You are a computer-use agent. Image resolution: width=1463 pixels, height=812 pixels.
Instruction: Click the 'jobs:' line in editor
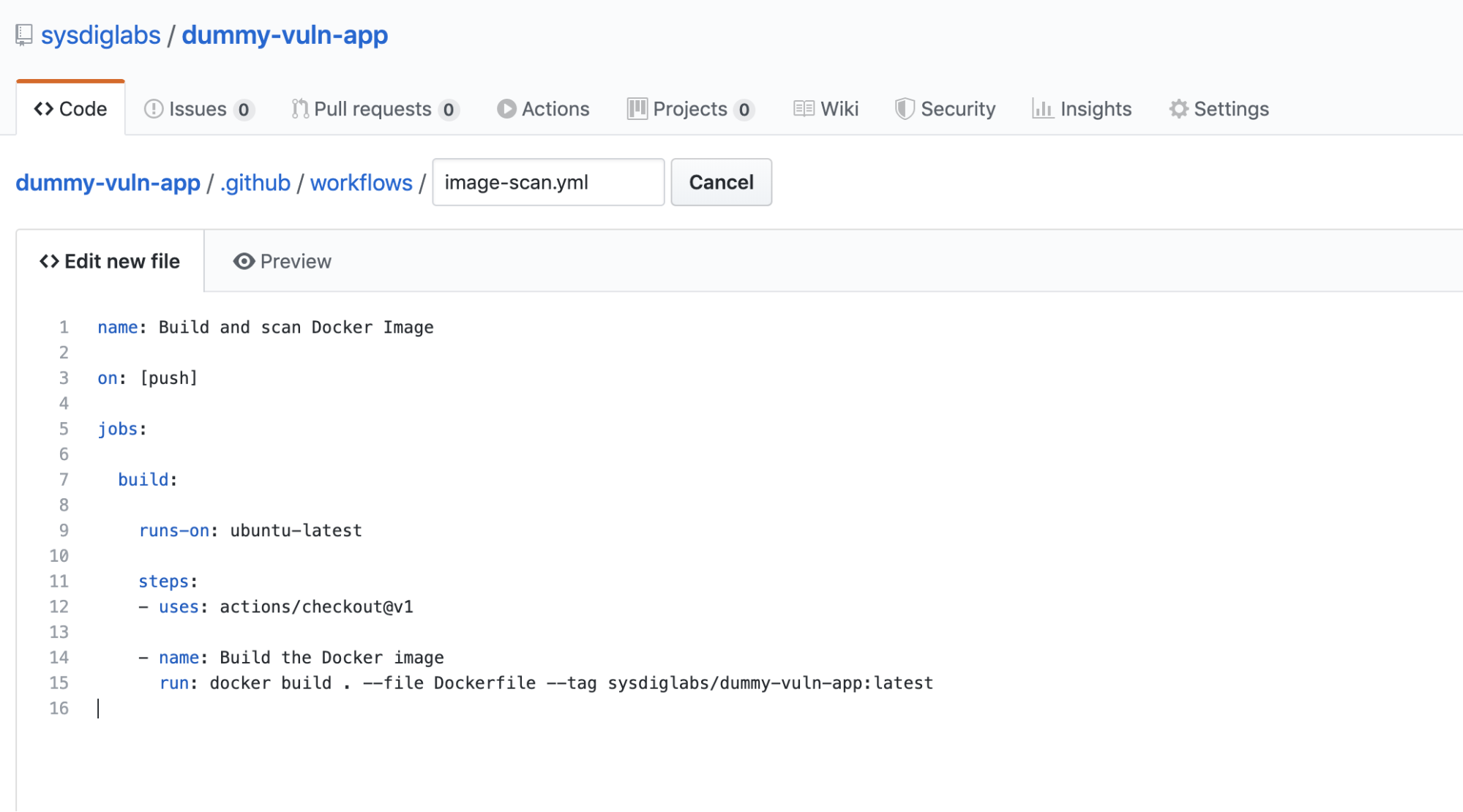122,429
